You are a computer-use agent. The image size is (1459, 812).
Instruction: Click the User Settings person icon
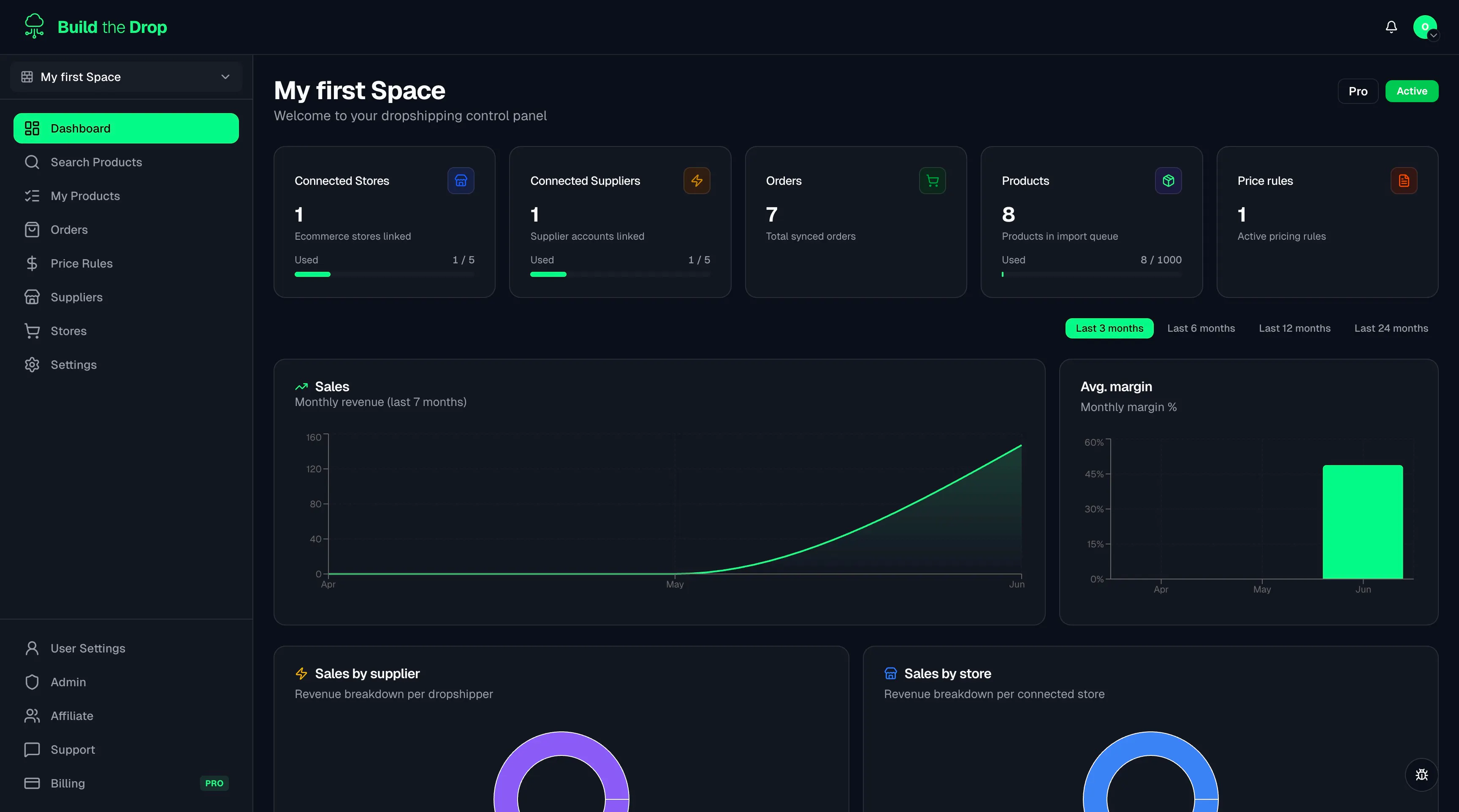click(x=32, y=648)
